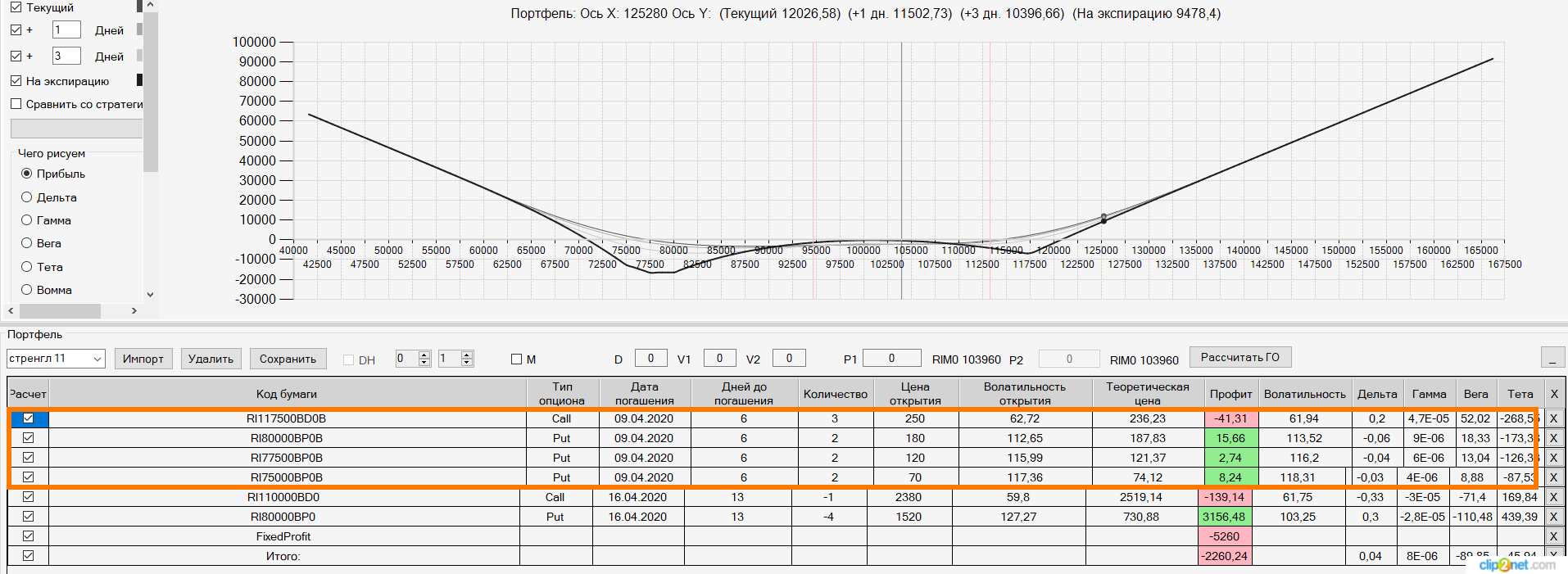
Task: Click the Импорт button
Action: pos(143,359)
